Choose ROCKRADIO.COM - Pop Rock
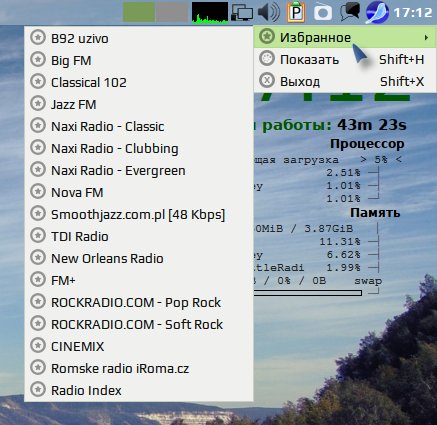437x425 pixels. [x=139, y=302]
